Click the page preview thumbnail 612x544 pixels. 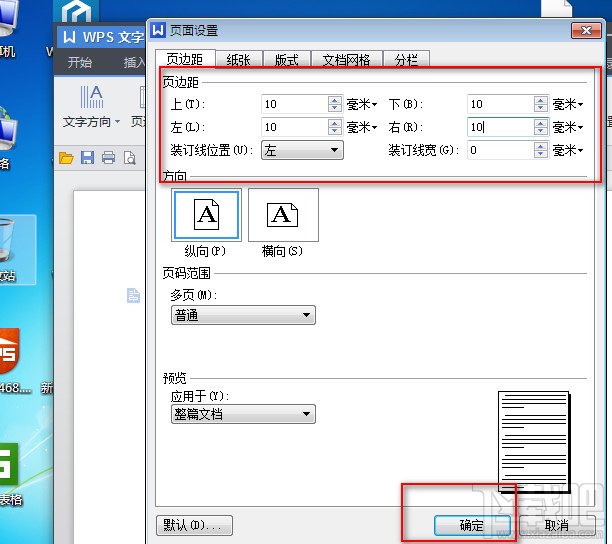tap(534, 441)
